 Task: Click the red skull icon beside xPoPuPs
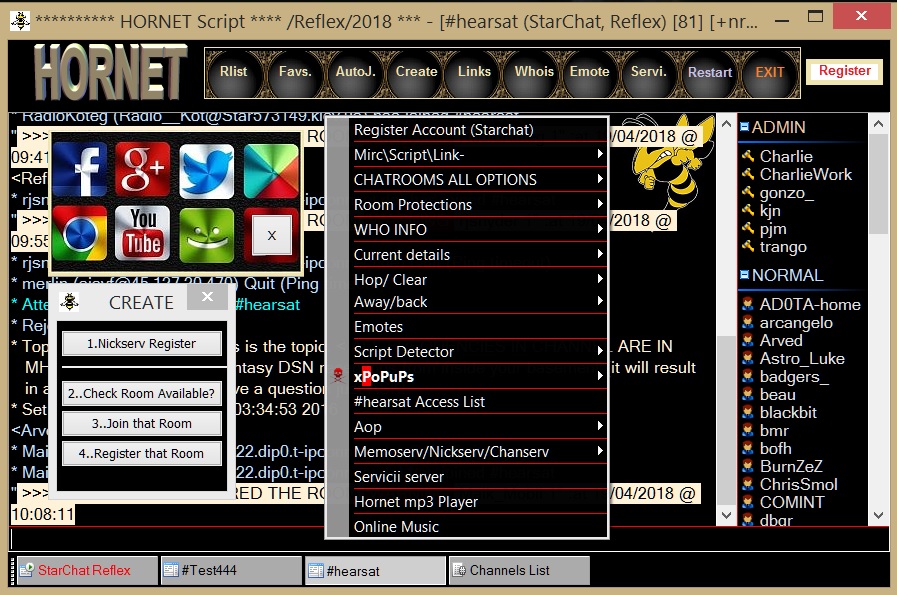pyautogui.click(x=338, y=375)
